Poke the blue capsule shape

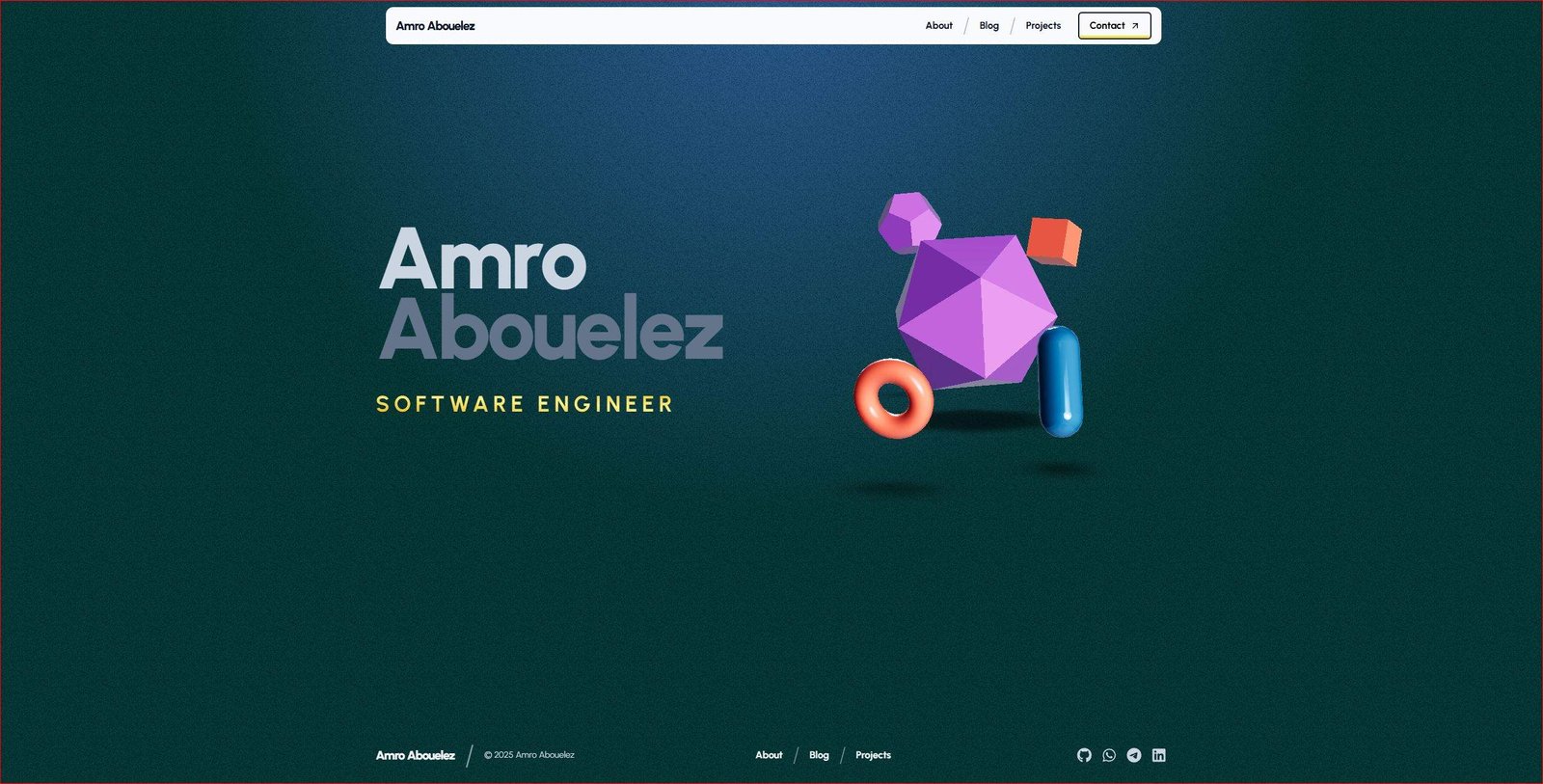tap(1061, 381)
